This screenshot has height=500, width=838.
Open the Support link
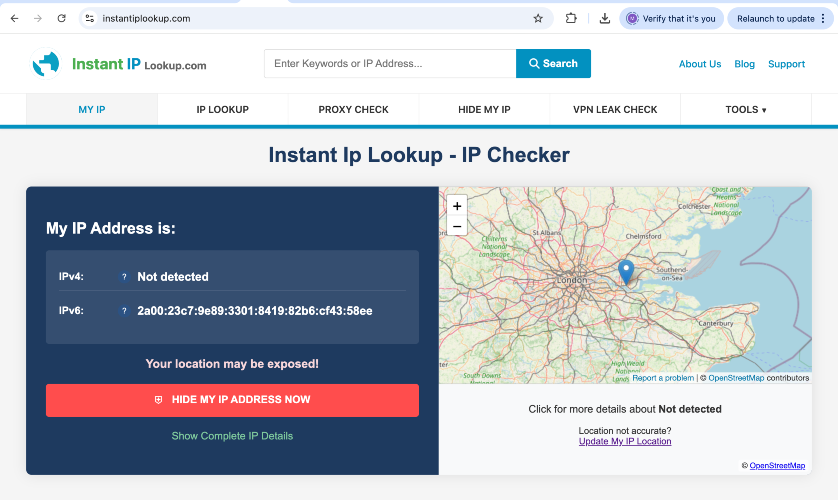click(x=786, y=64)
